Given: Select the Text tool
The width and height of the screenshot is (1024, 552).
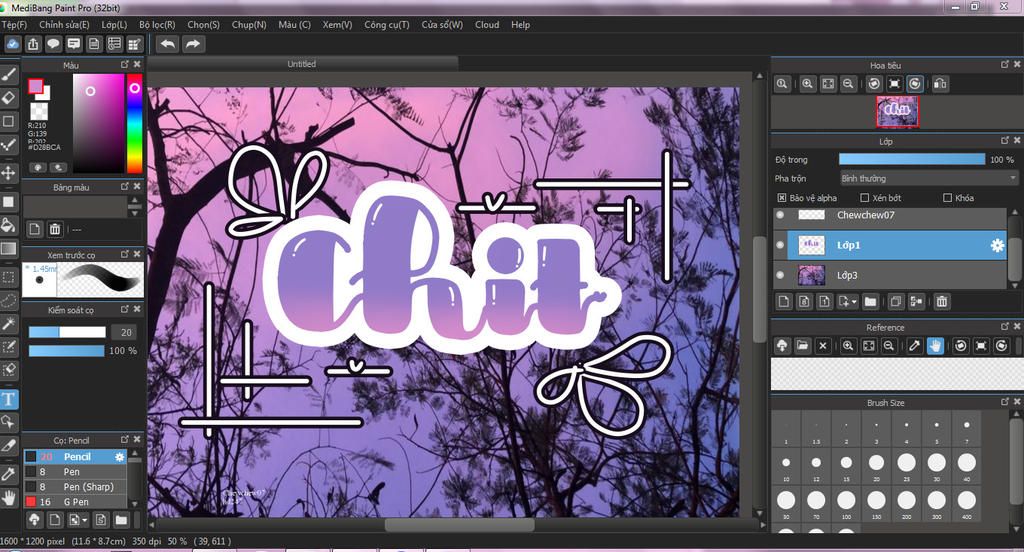Looking at the screenshot, I should pyautogui.click(x=8, y=399).
